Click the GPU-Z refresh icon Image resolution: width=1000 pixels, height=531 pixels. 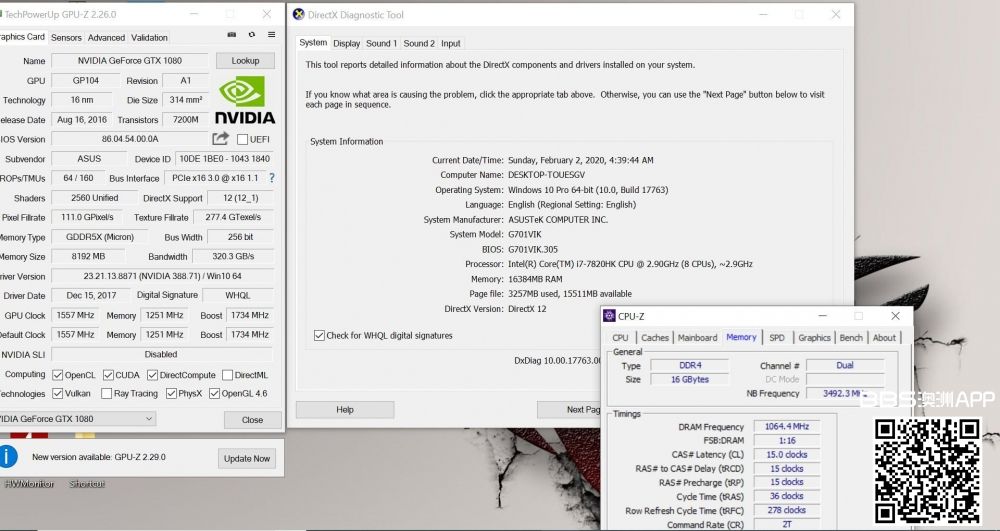pyautogui.click(x=252, y=35)
